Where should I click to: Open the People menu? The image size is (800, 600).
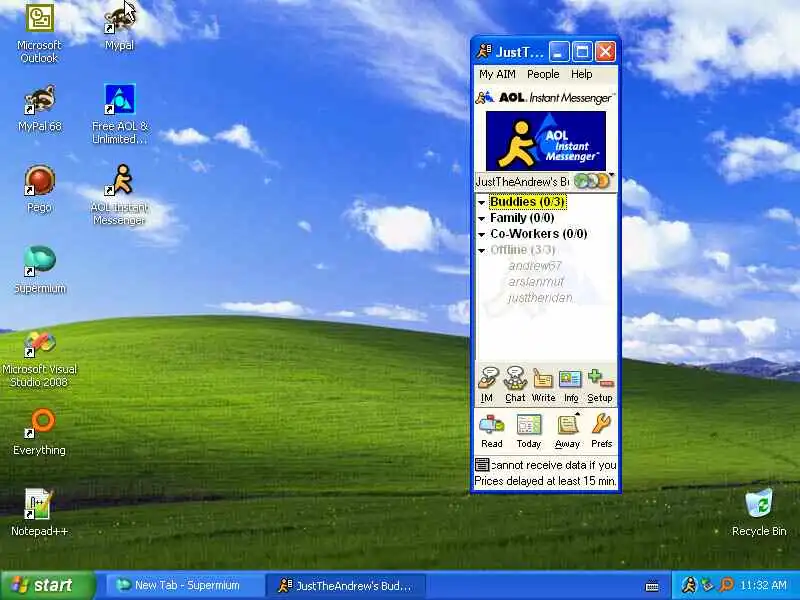pos(543,74)
